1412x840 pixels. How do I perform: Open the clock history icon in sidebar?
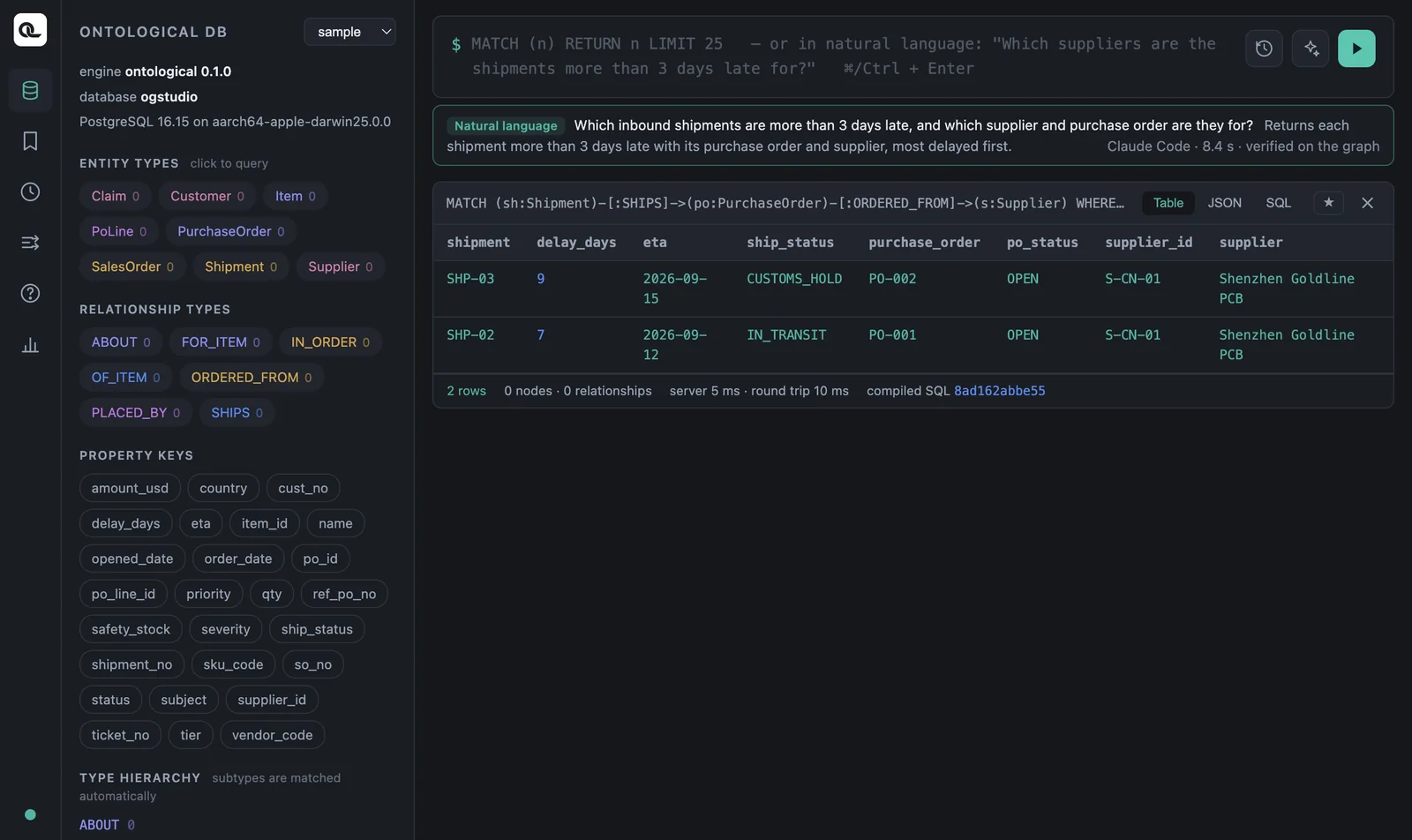click(x=30, y=191)
